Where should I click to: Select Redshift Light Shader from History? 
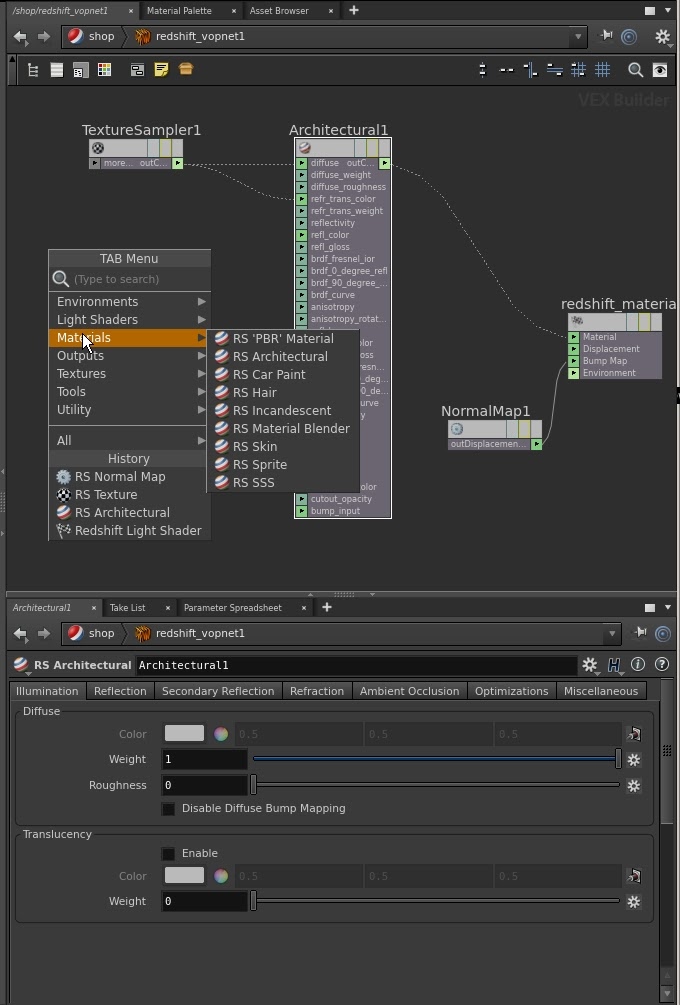pos(129,531)
